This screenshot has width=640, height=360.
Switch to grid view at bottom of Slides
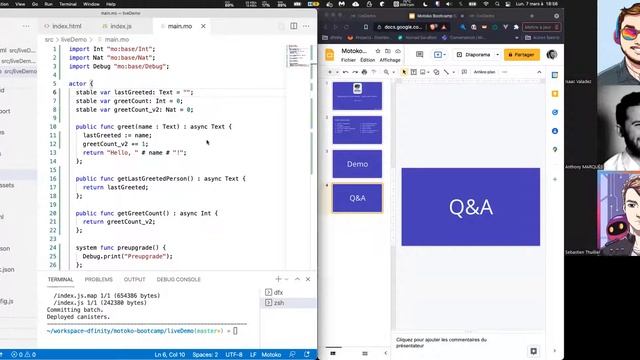coord(365,353)
